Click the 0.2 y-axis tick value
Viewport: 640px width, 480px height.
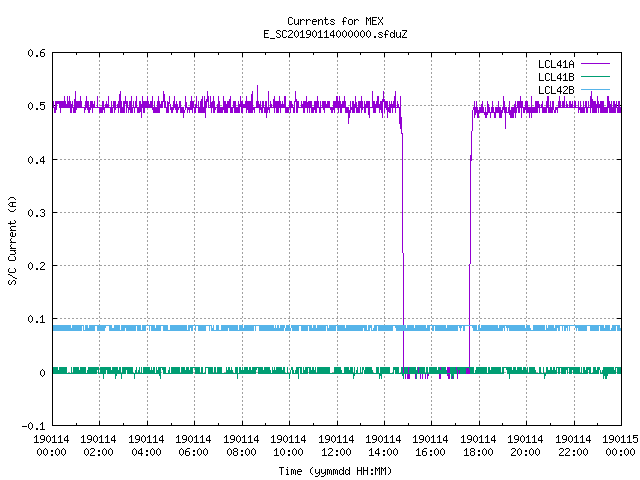(x=36, y=266)
